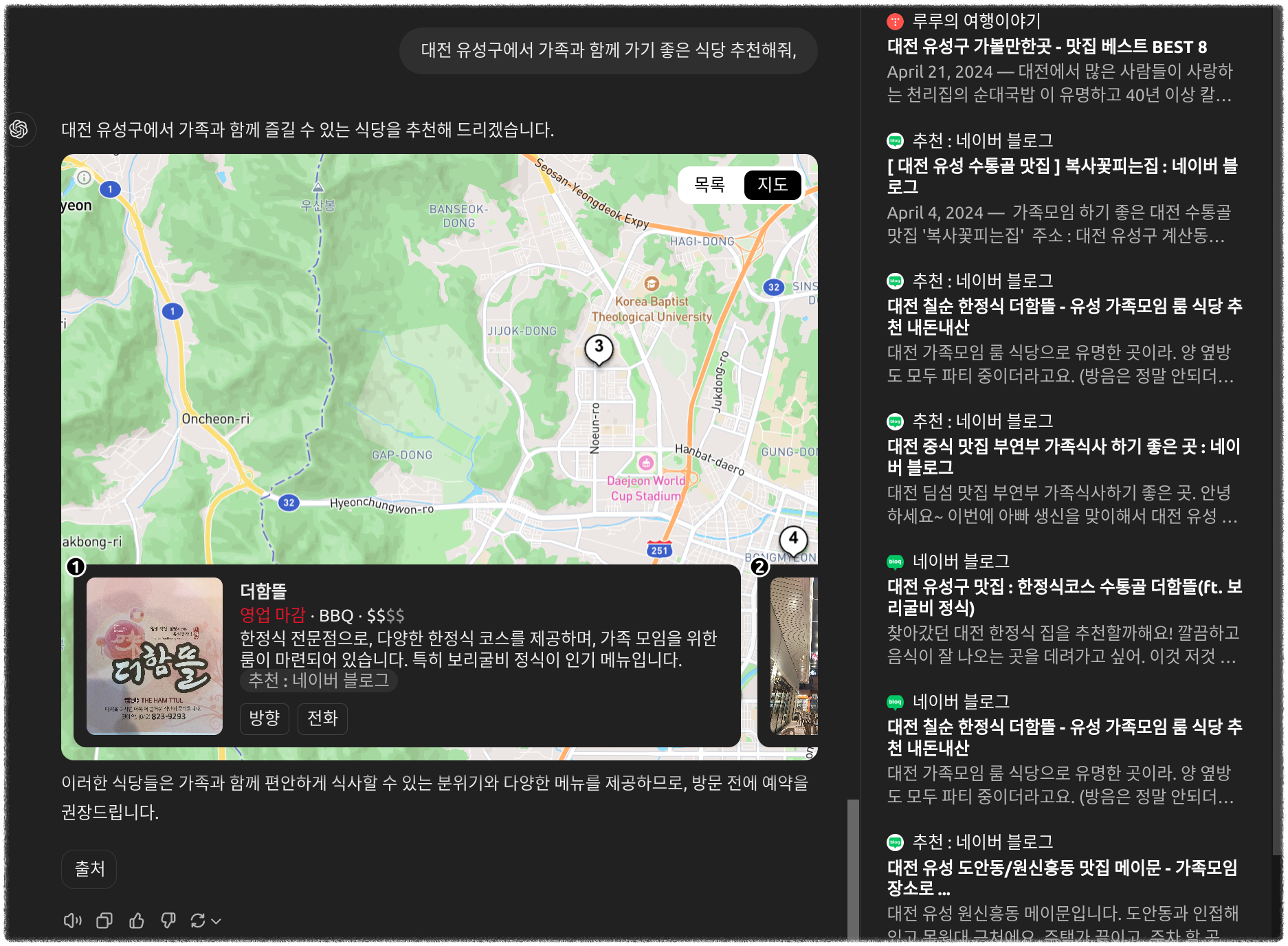
Task: Click the map info icon
Action: tap(84, 177)
